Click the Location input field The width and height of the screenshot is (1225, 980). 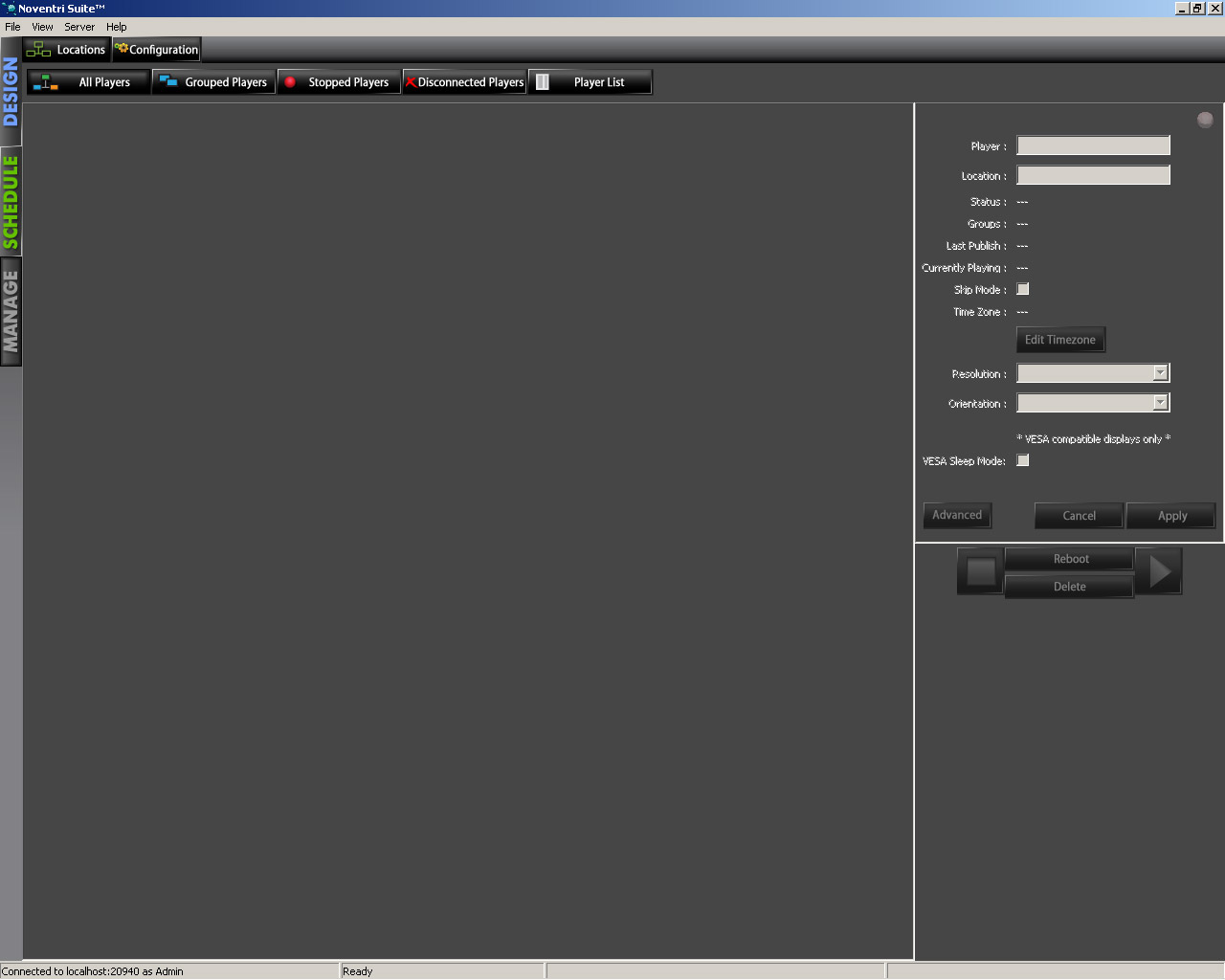[x=1093, y=175]
